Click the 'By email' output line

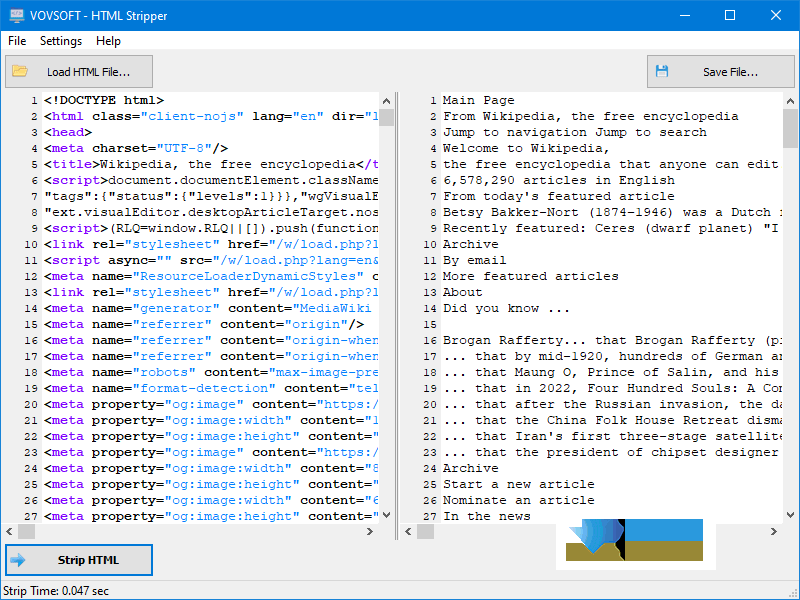click(x=474, y=261)
